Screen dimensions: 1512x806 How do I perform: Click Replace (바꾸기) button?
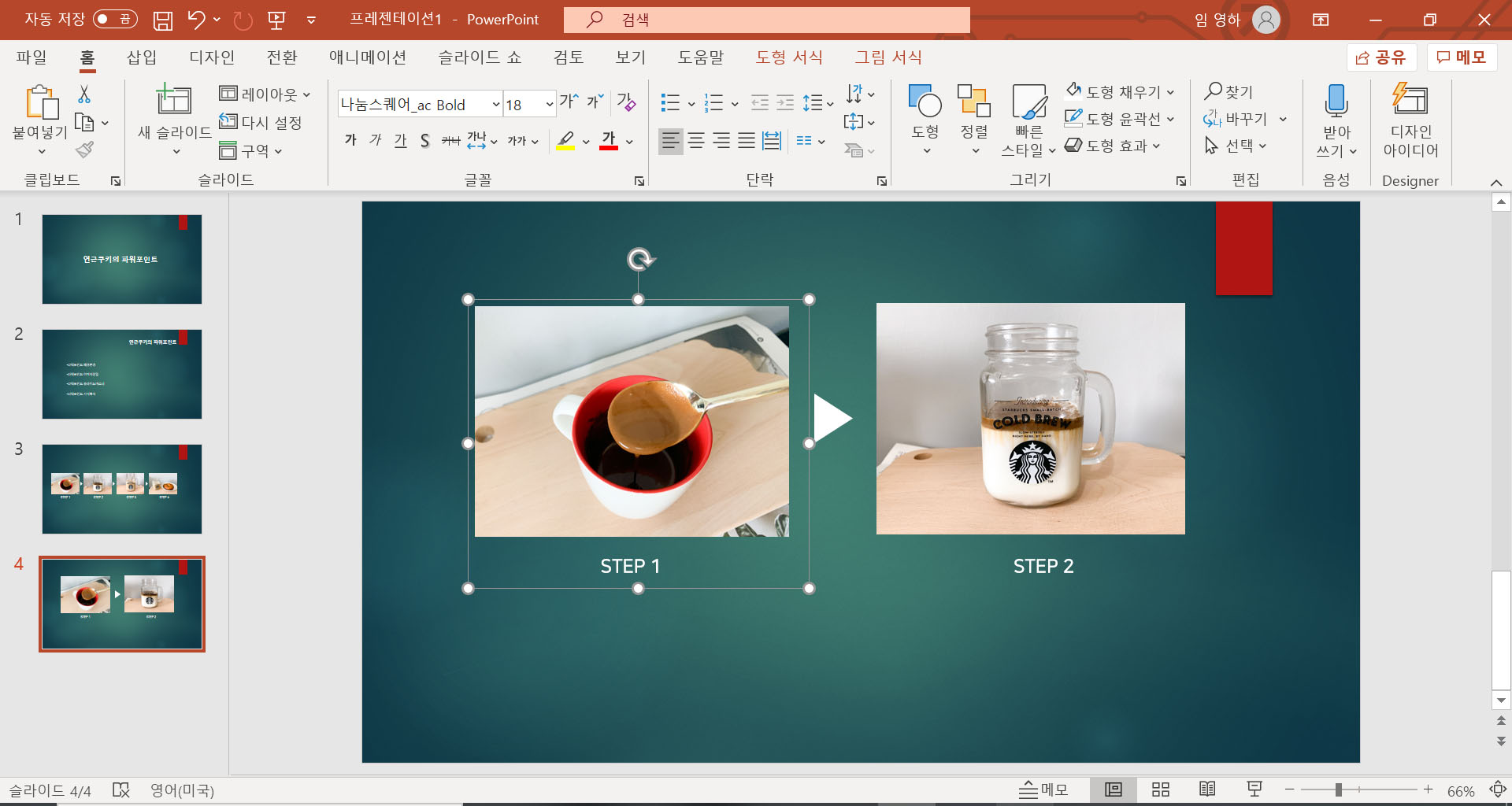(1236, 119)
